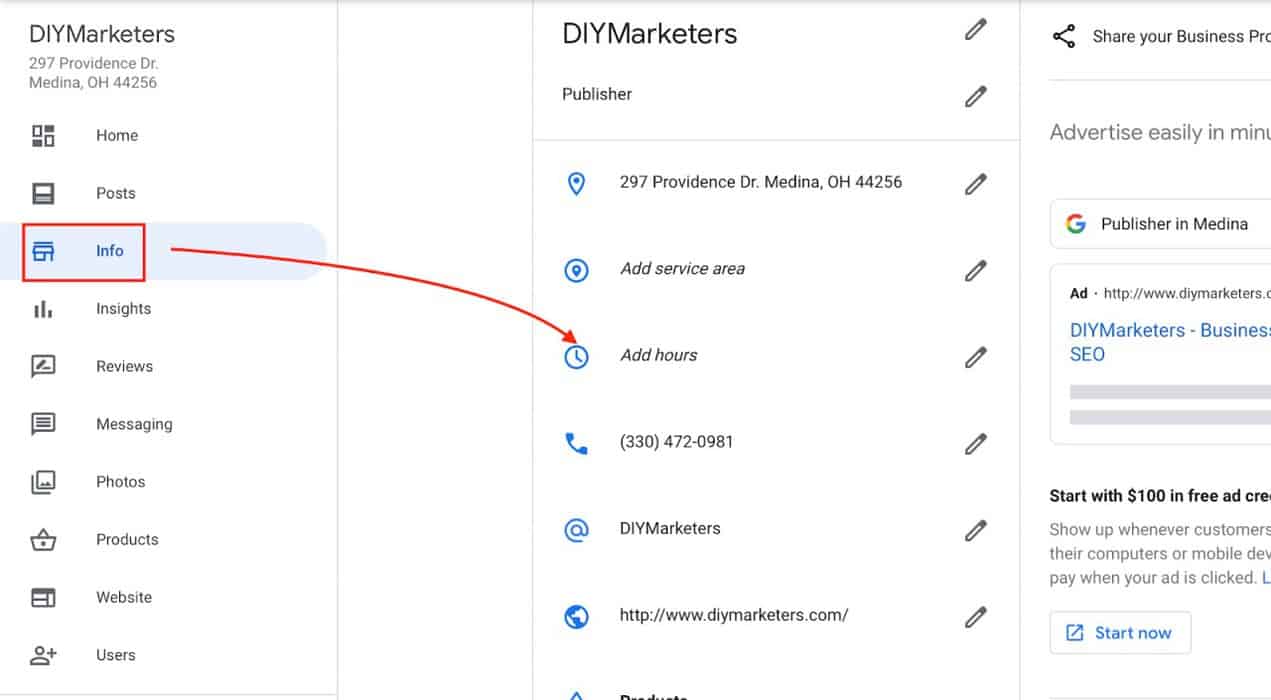Click the location pin icon beside address
This screenshot has height=700, width=1271.
click(576, 184)
